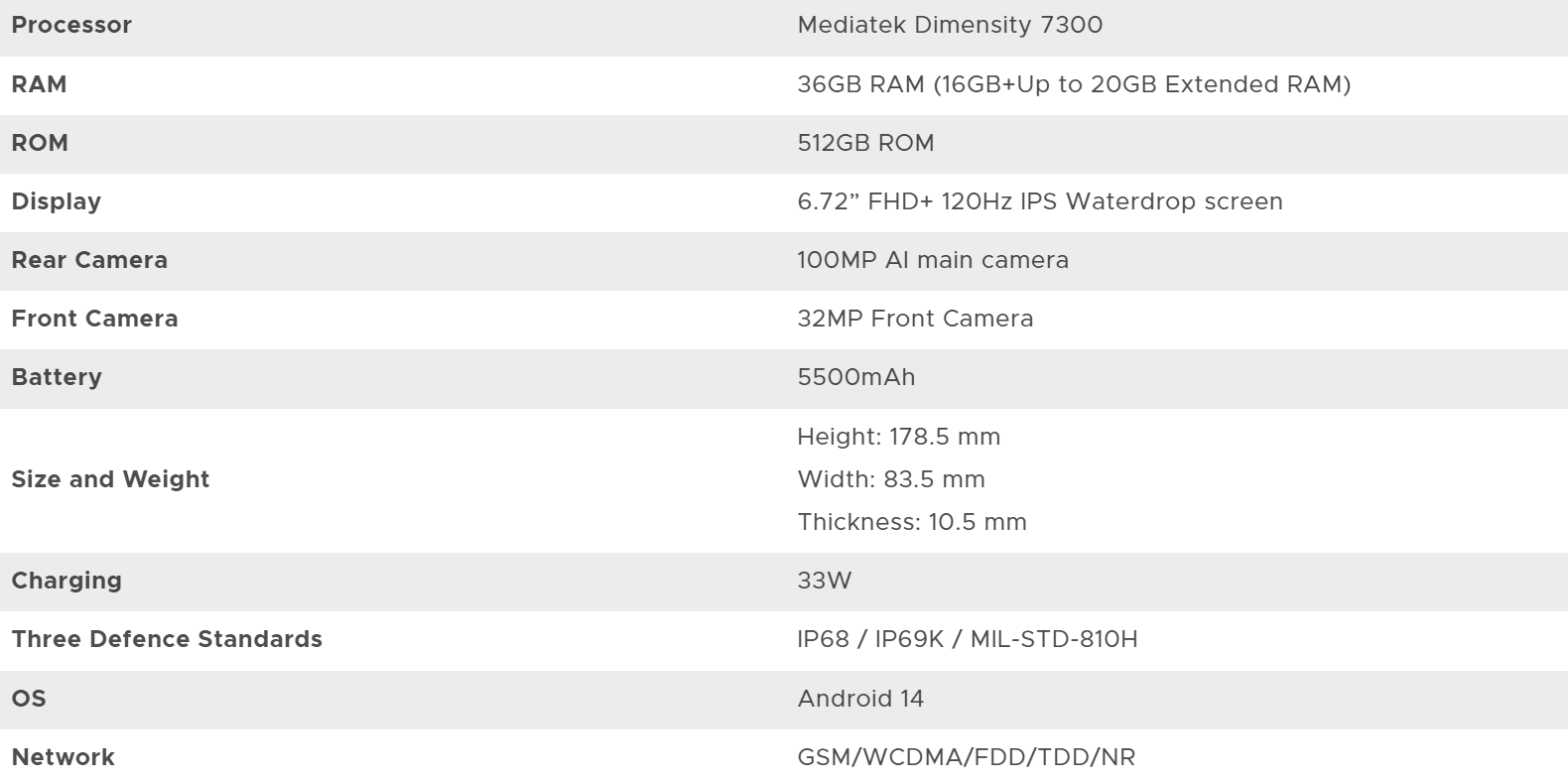Click the Mediatek Dimensity 7300 value
Image resolution: width=1568 pixels, height=784 pixels.
(x=950, y=26)
